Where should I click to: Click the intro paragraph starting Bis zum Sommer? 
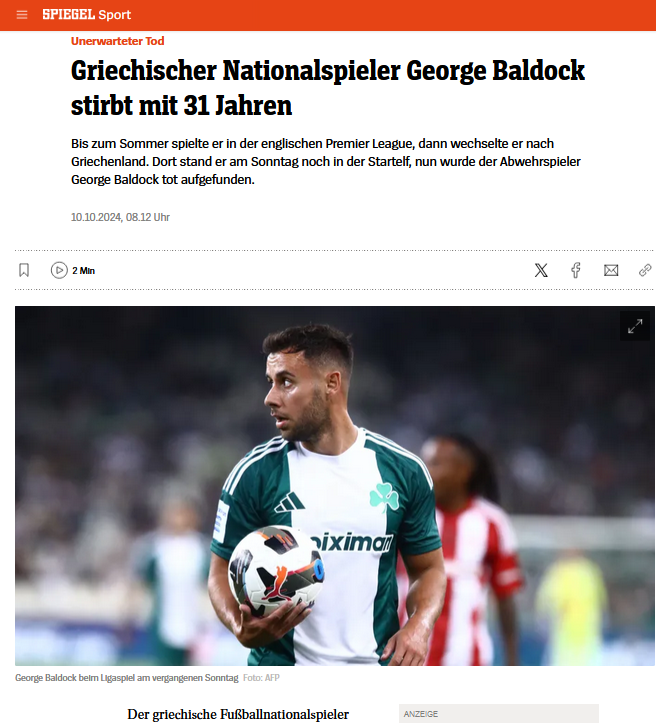point(325,161)
